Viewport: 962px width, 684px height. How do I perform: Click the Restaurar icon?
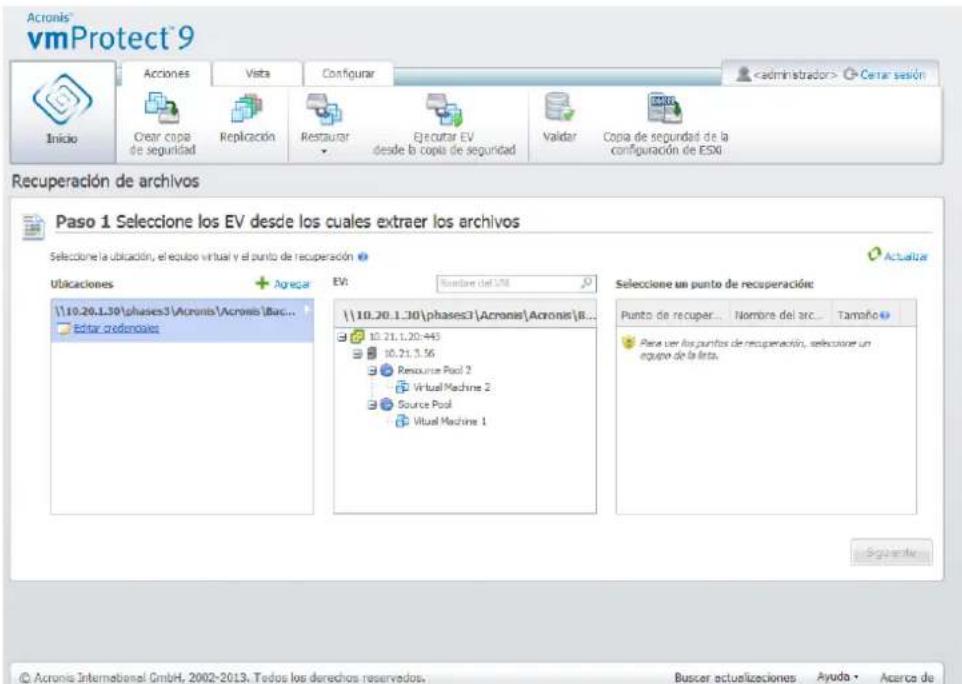click(324, 108)
